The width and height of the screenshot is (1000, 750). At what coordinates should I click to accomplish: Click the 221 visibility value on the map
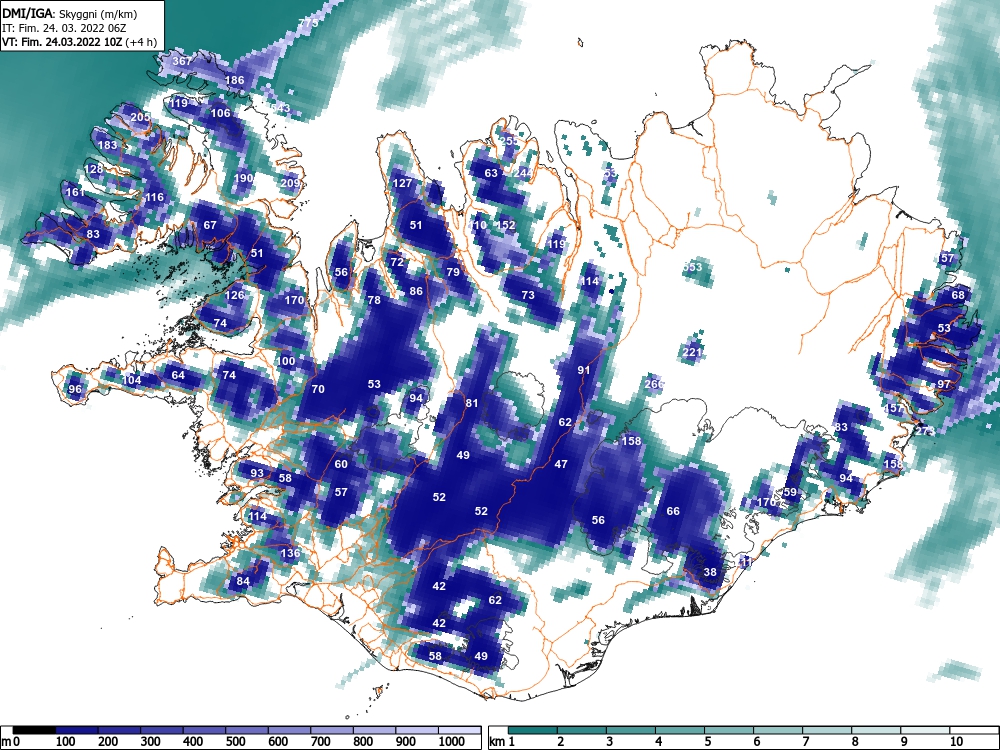(692, 352)
